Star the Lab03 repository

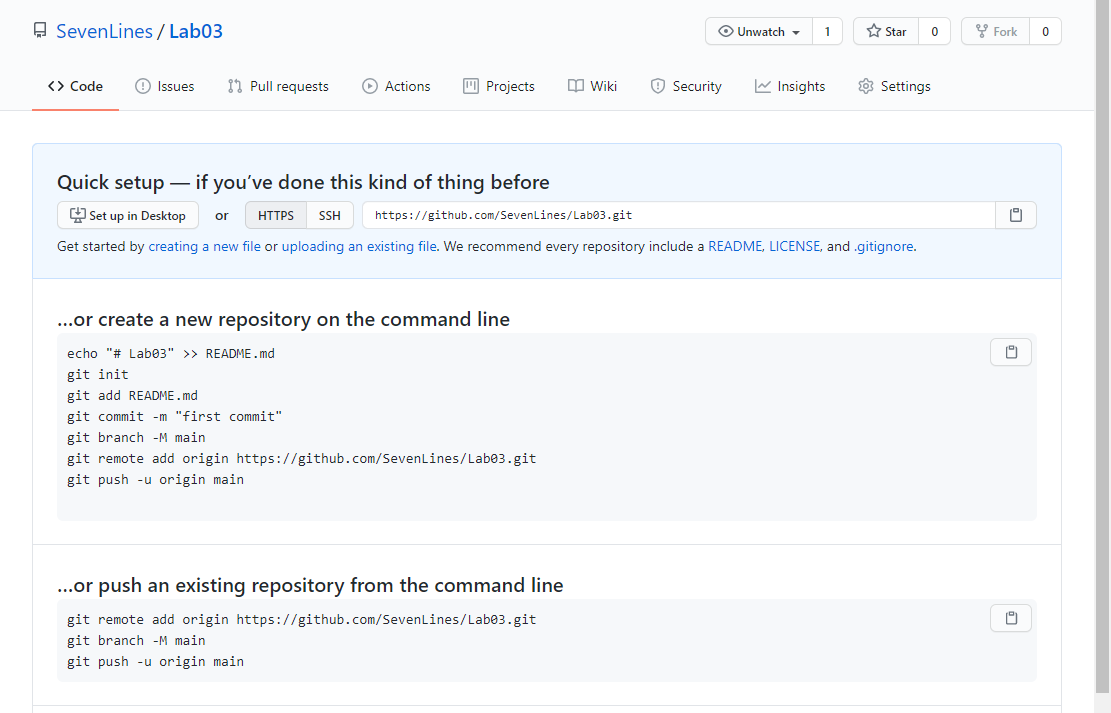point(886,31)
